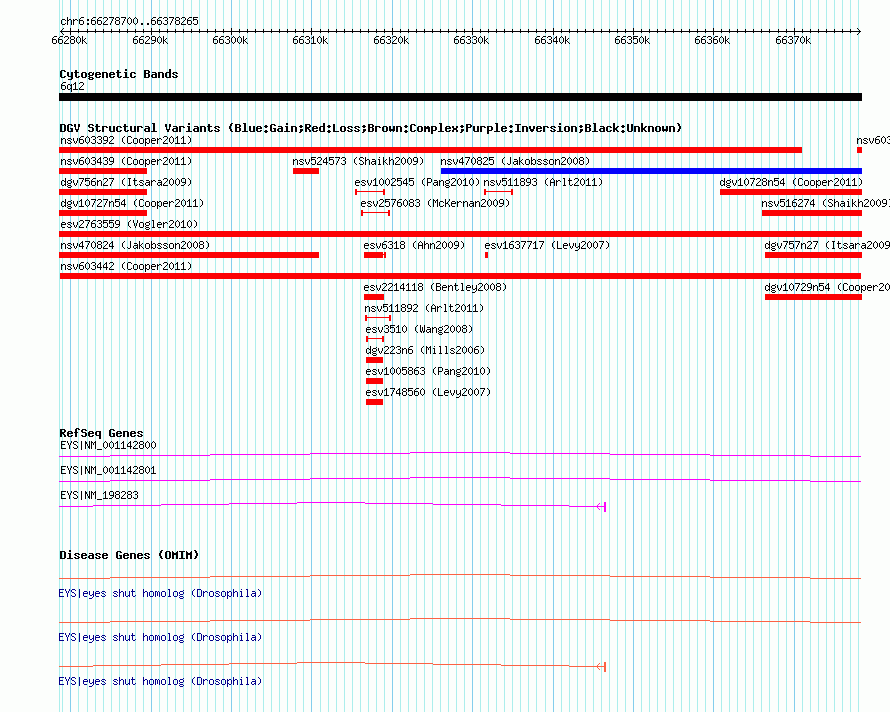Viewport: 890px width, 712px height.
Task: Click the blue gain bar of nsv470825
Action: (x=651, y=171)
